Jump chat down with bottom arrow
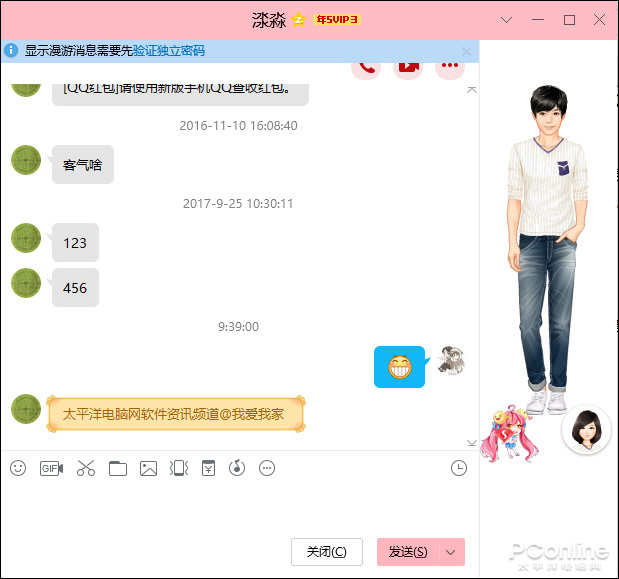Screen dimensions: 619x579 tap(472, 443)
